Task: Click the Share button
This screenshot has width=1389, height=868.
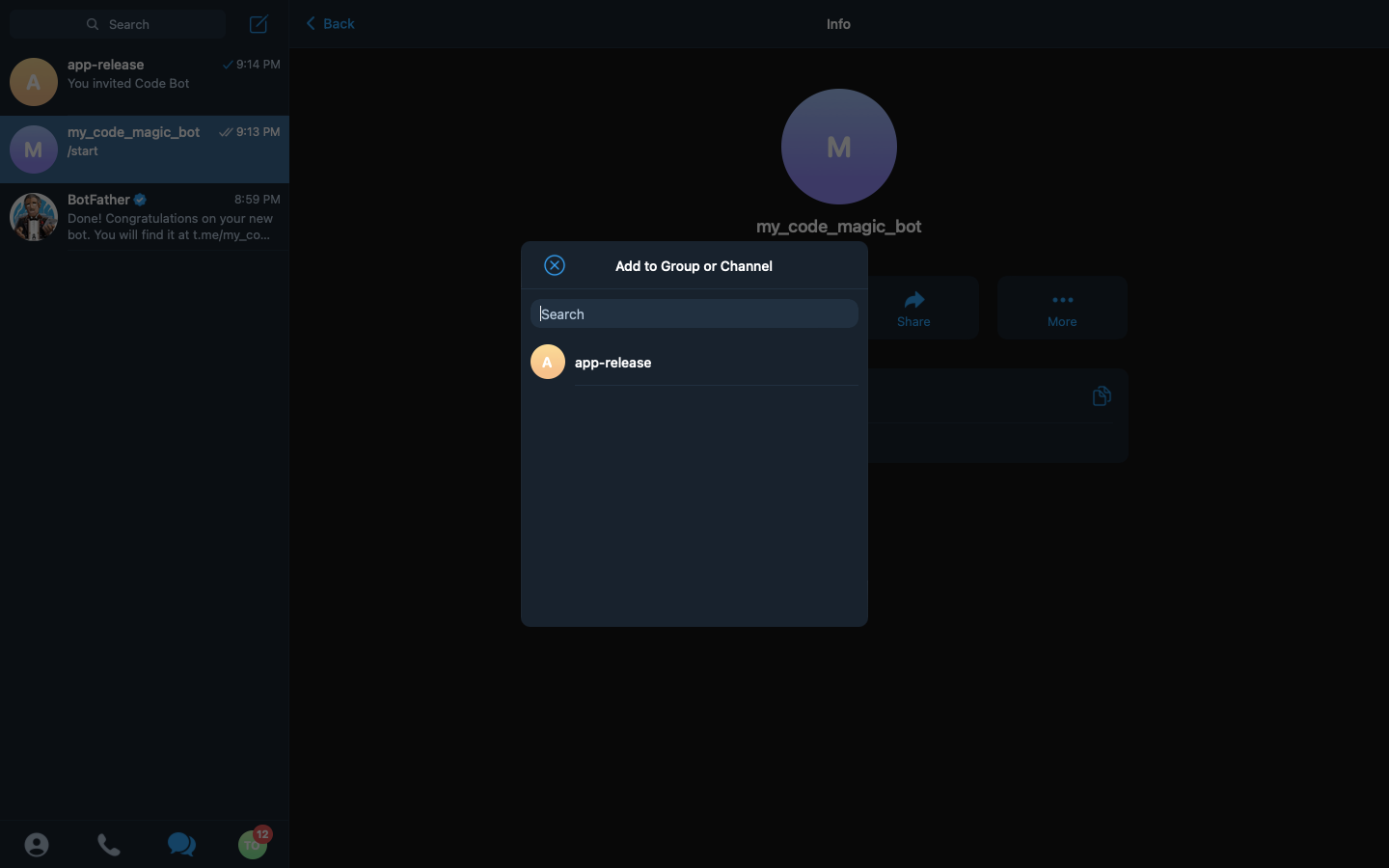Action: [913, 308]
